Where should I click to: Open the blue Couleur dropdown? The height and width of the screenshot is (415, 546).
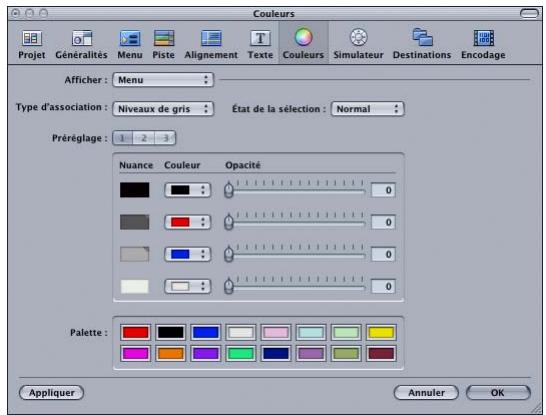[x=188, y=254]
